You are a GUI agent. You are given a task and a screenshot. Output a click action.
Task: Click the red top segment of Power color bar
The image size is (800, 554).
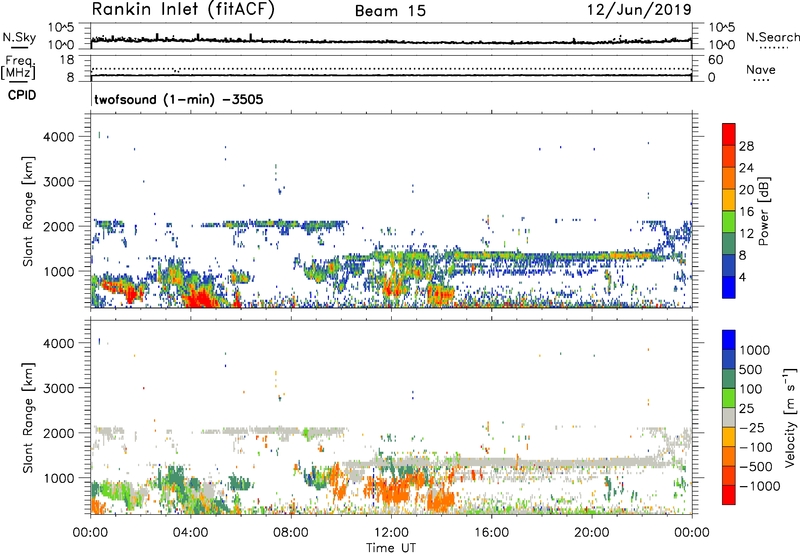pos(729,134)
